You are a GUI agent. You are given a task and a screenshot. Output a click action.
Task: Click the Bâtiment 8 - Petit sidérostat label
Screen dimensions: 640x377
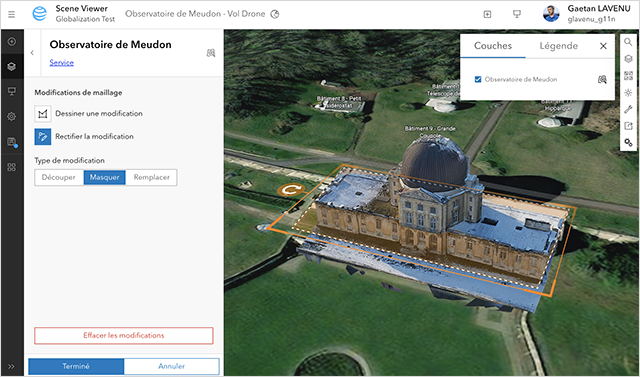pyautogui.click(x=339, y=102)
